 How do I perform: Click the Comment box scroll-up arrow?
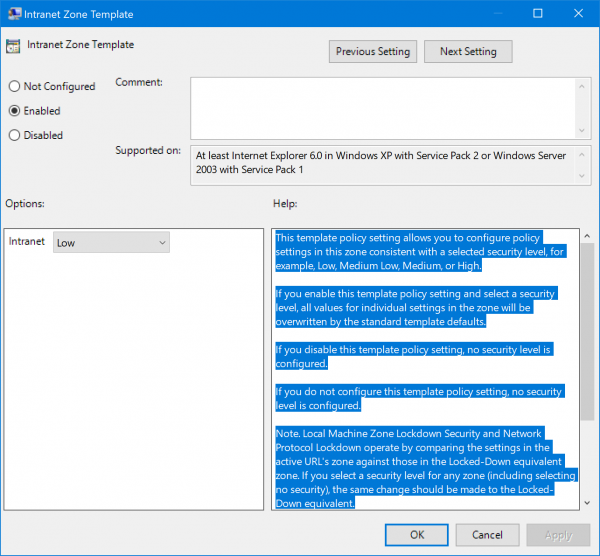click(582, 85)
